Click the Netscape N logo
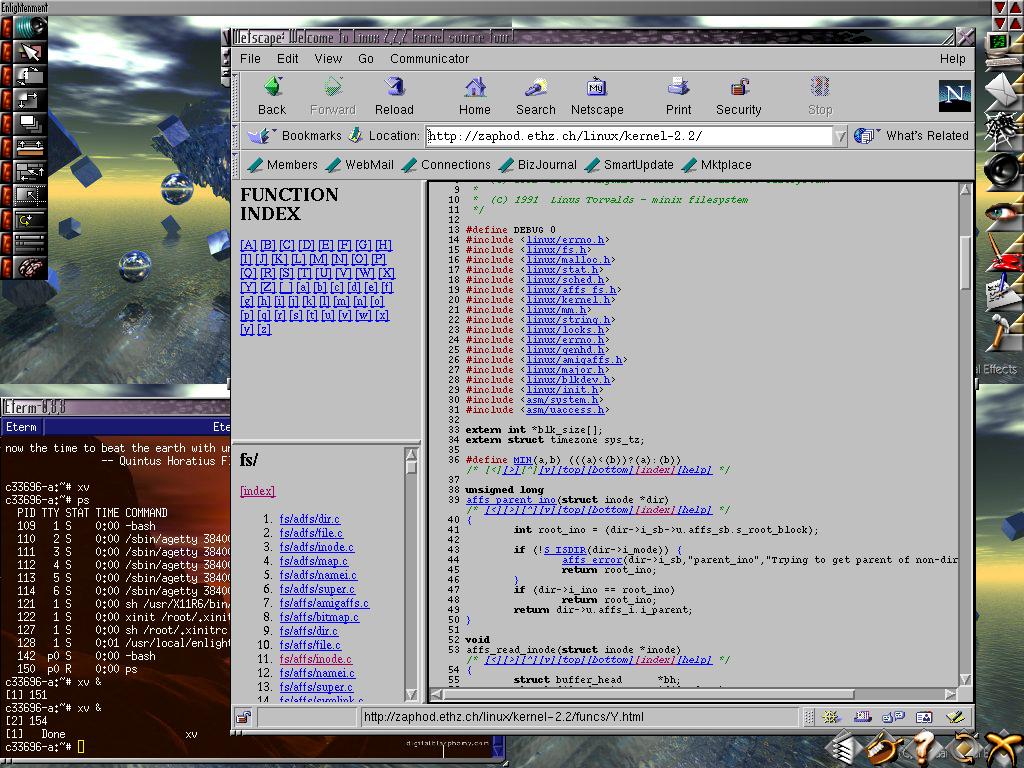The width and height of the screenshot is (1024, 768). [954, 95]
